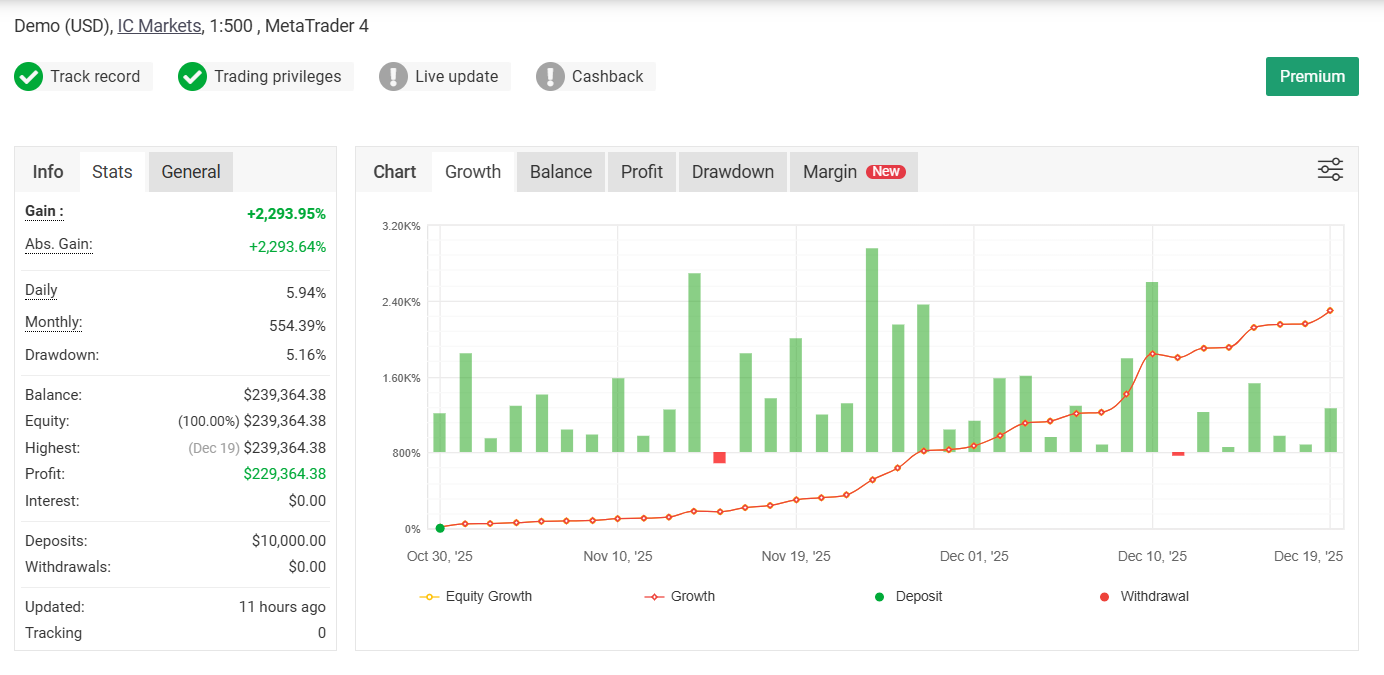Open chart settings sliders icon

coord(1330,170)
